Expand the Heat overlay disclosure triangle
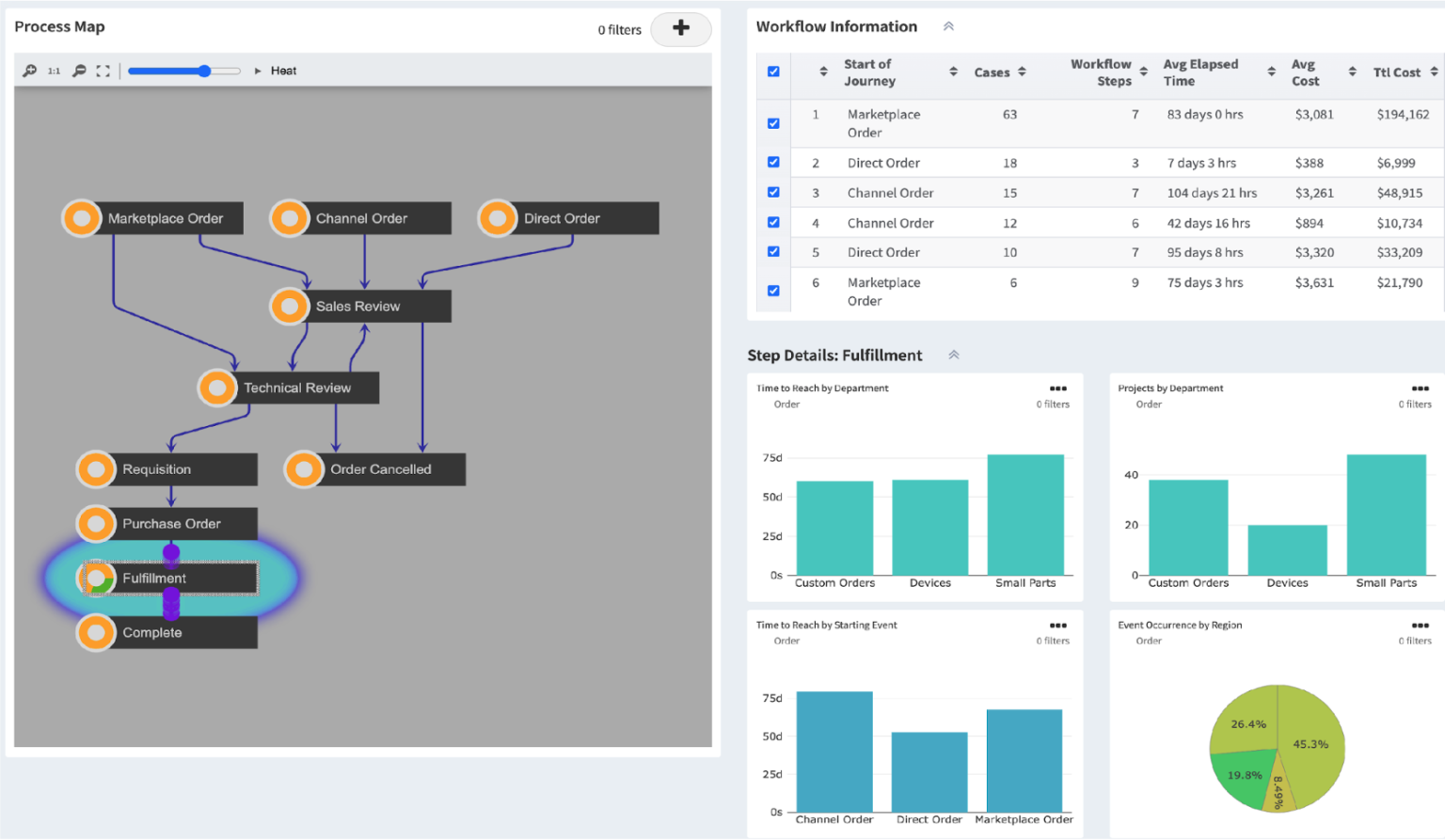 [x=257, y=70]
